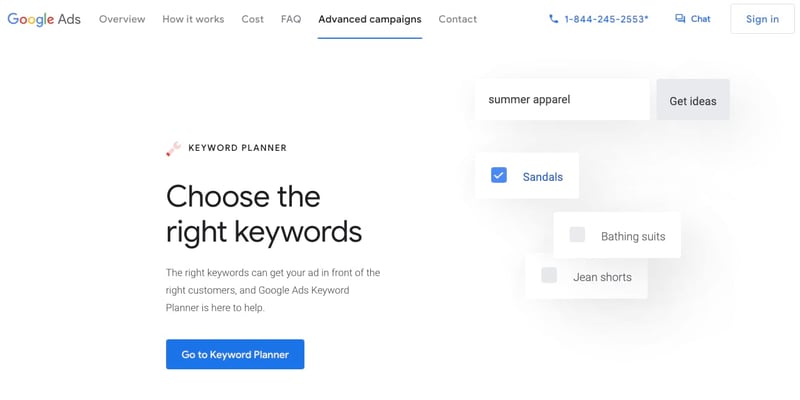
Task: Uncheck the Sandals checkbox
Action: pyautogui.click(x=498, y=175)
